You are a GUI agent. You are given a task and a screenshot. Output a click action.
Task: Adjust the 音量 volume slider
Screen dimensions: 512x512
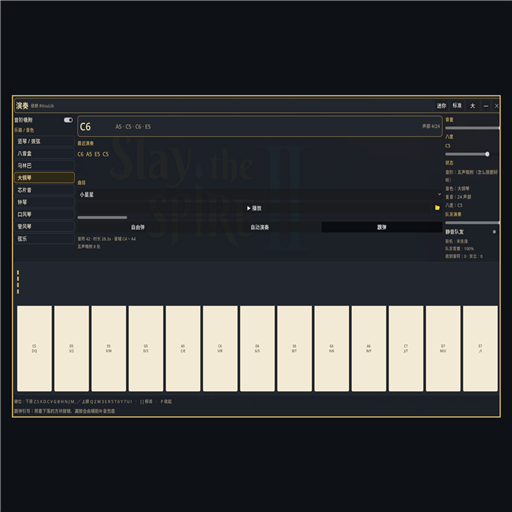point(472,128)
